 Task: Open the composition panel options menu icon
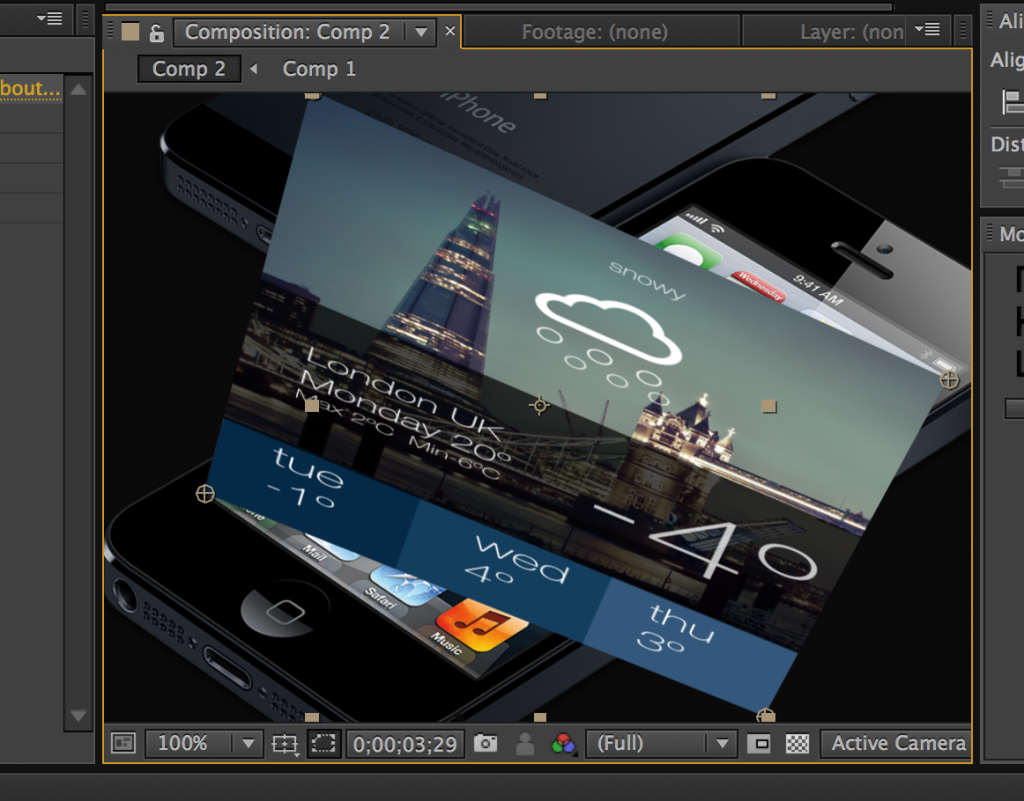pyautogui.click(x=927, y=29)
